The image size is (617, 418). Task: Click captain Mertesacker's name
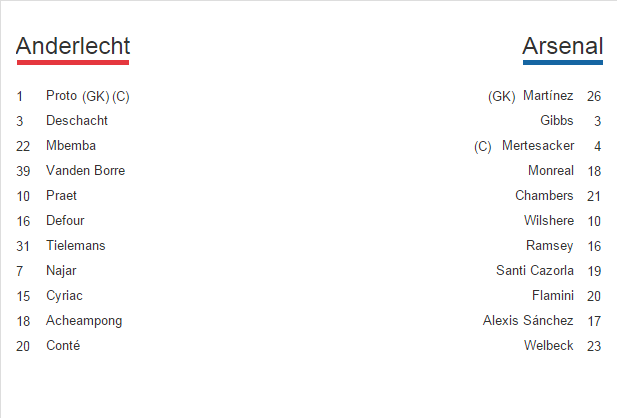tap(537, 146)
